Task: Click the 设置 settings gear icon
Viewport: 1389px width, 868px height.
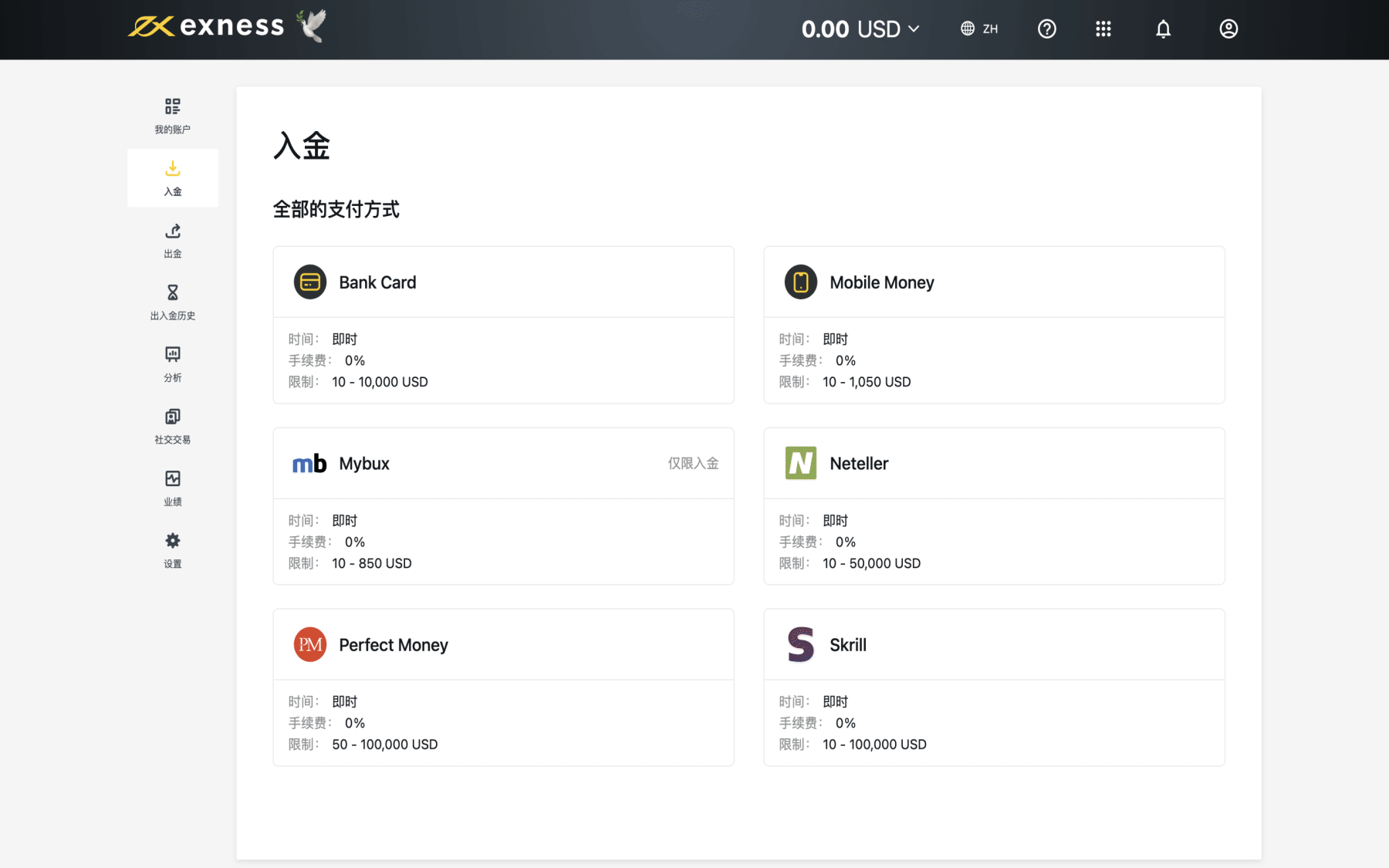Action: pyautogui.click(x=173, y=540)
